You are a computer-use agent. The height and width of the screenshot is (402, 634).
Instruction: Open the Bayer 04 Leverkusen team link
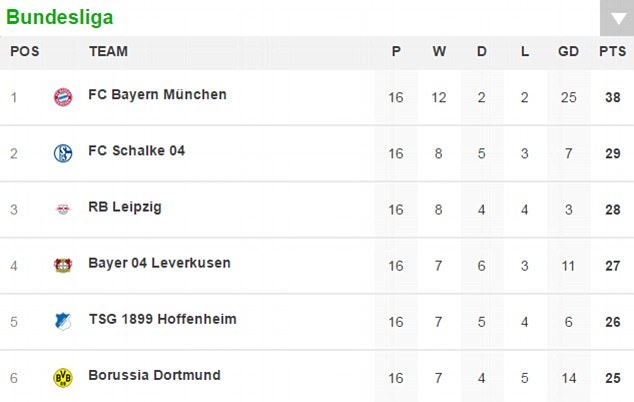[159, 264]
